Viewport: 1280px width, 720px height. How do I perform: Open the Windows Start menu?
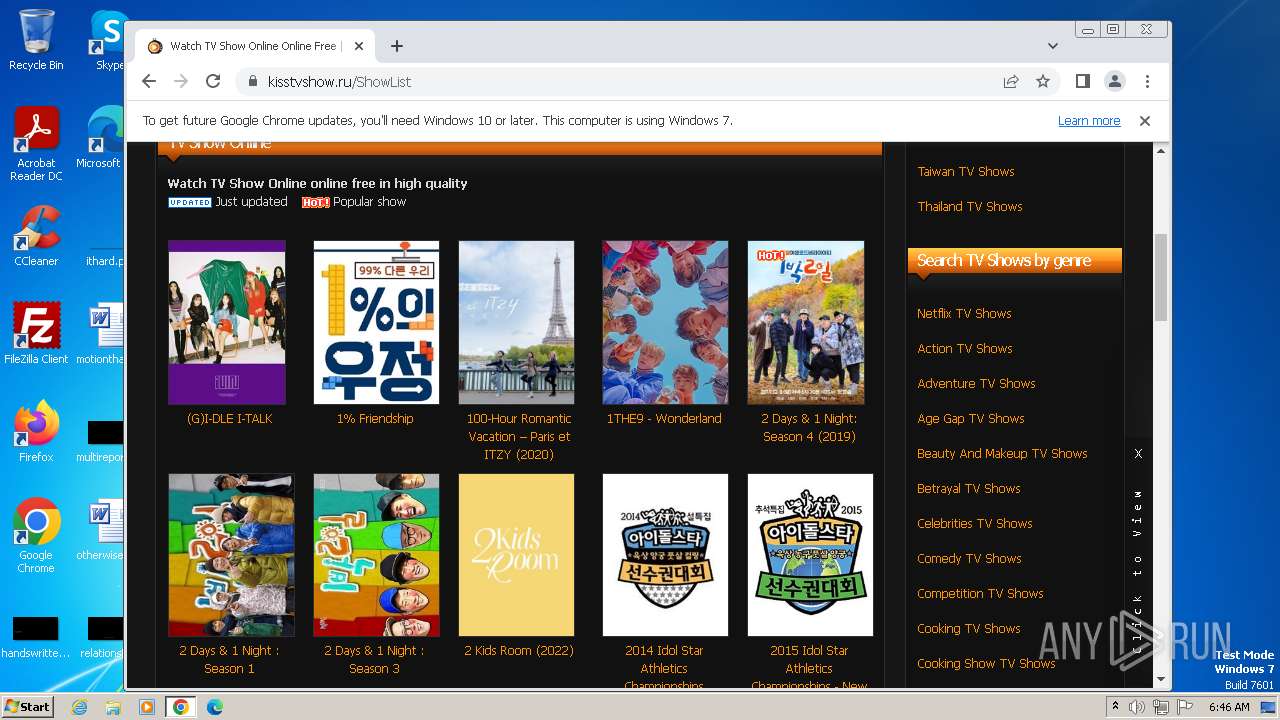coord(28,706)
